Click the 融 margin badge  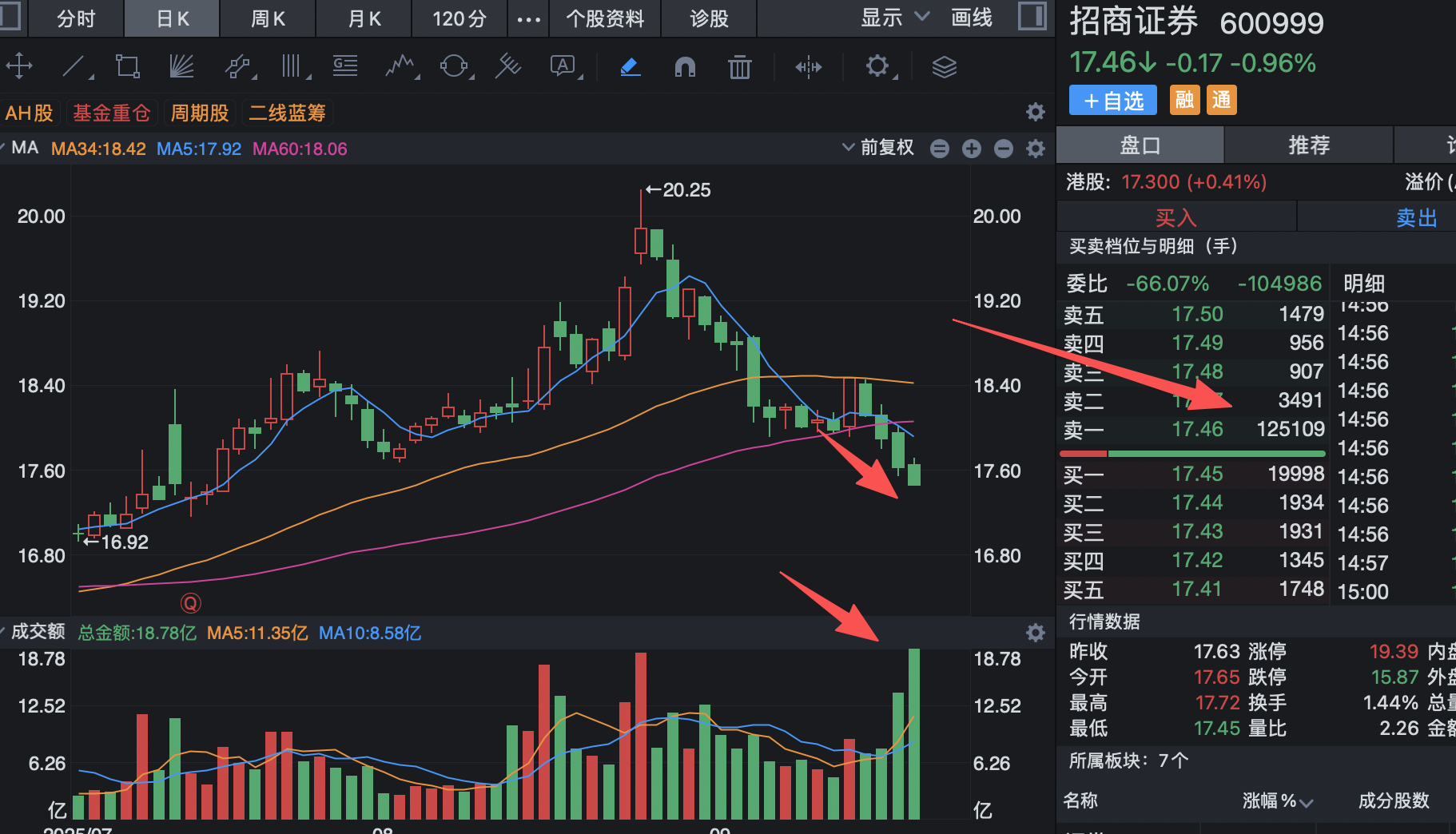pyautogui.click(x=1185, y=101)
